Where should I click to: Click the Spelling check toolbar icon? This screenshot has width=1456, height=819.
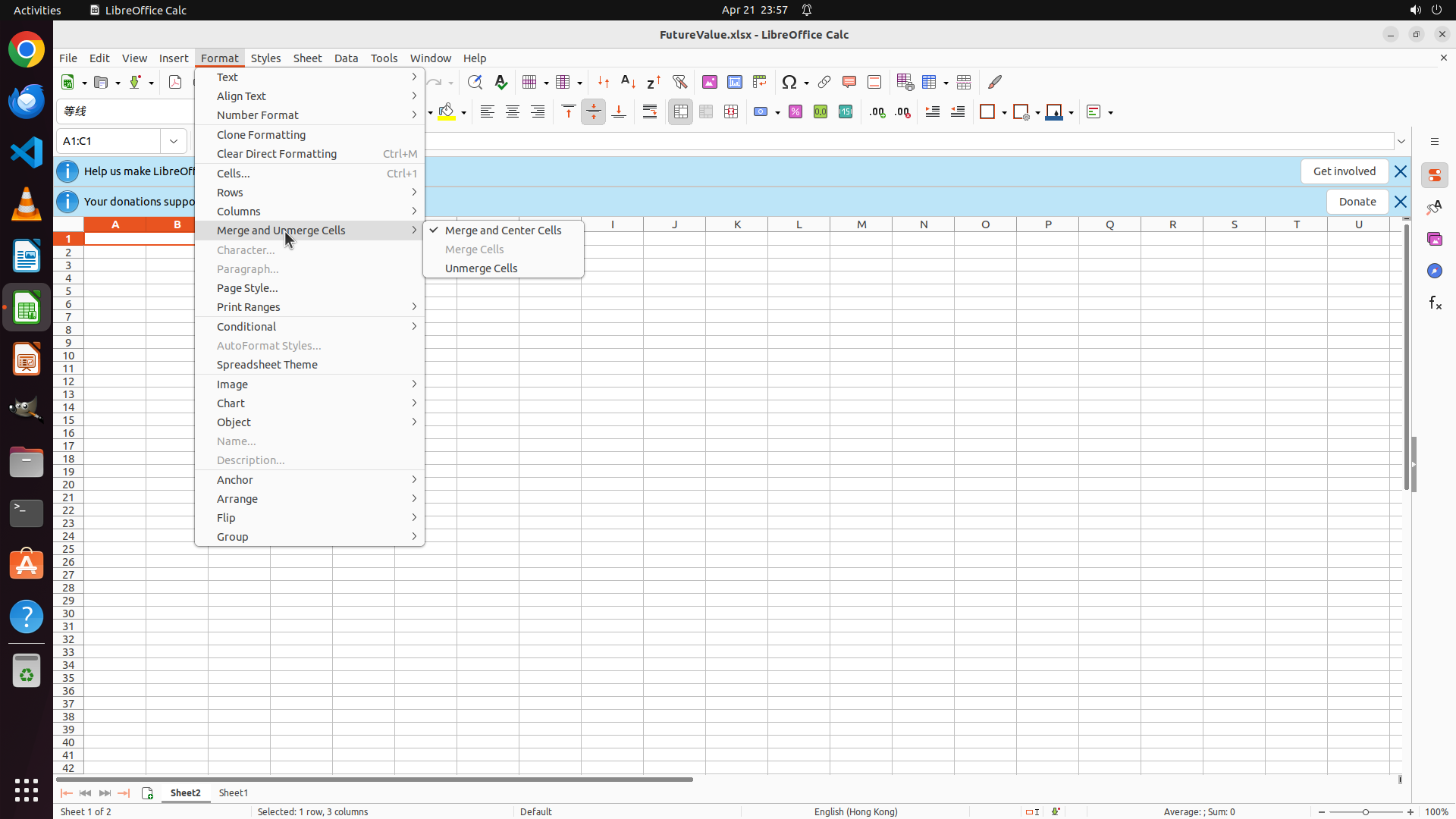[x=501, y=82]
